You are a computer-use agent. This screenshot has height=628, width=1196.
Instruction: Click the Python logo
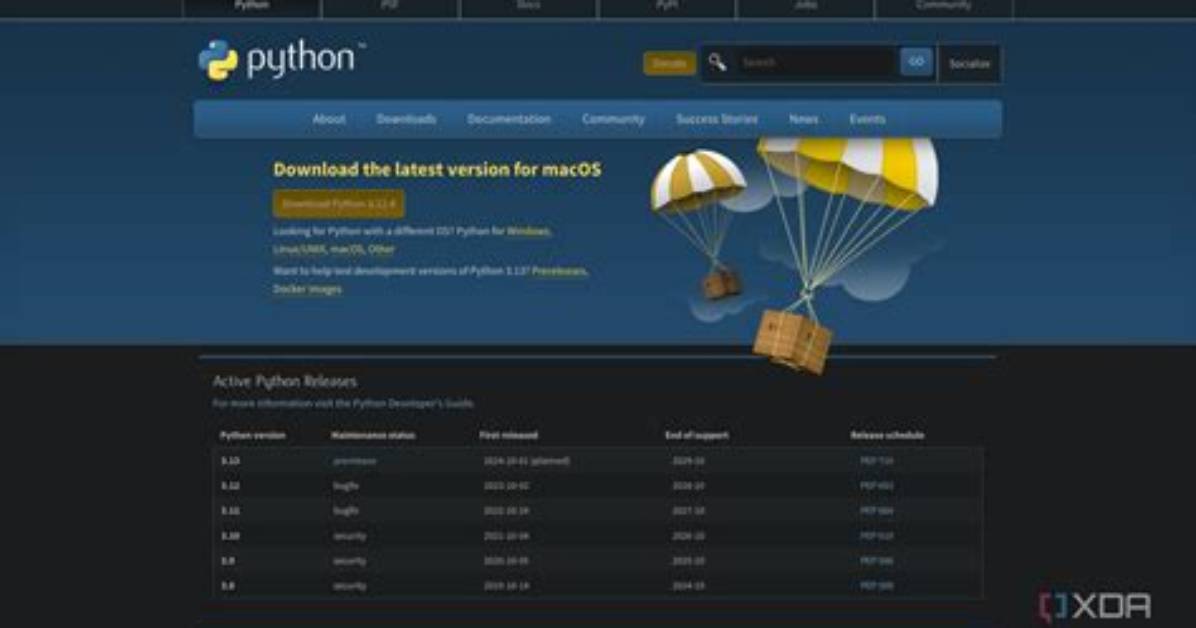(x=282, y=60)
